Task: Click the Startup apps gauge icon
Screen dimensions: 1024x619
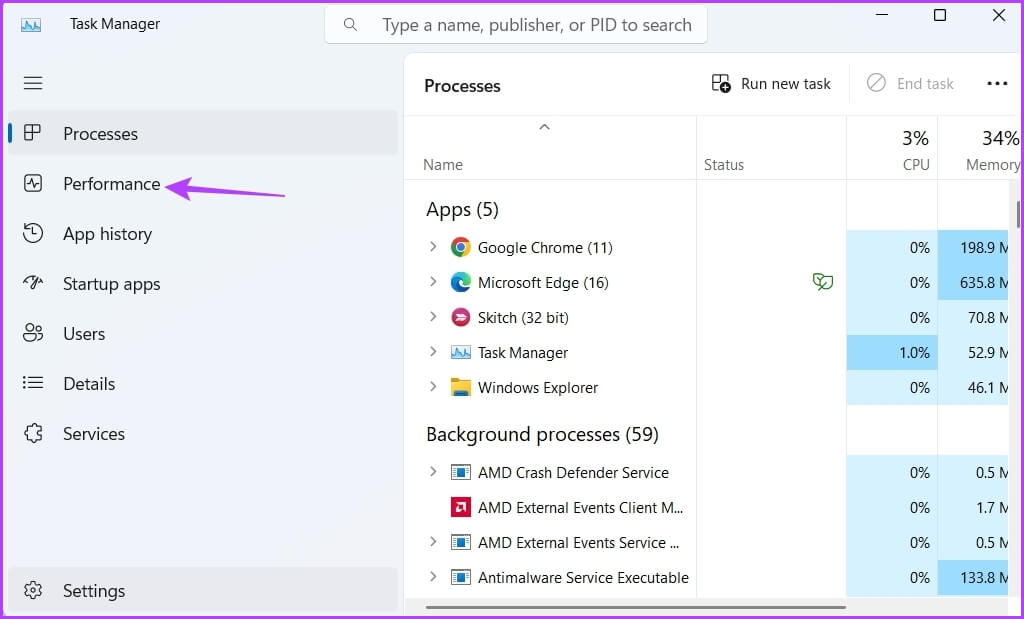Action: pos(33,283)
